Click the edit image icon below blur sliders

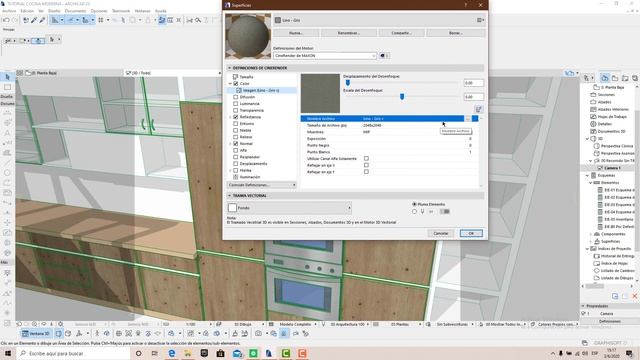click(478, 109)
